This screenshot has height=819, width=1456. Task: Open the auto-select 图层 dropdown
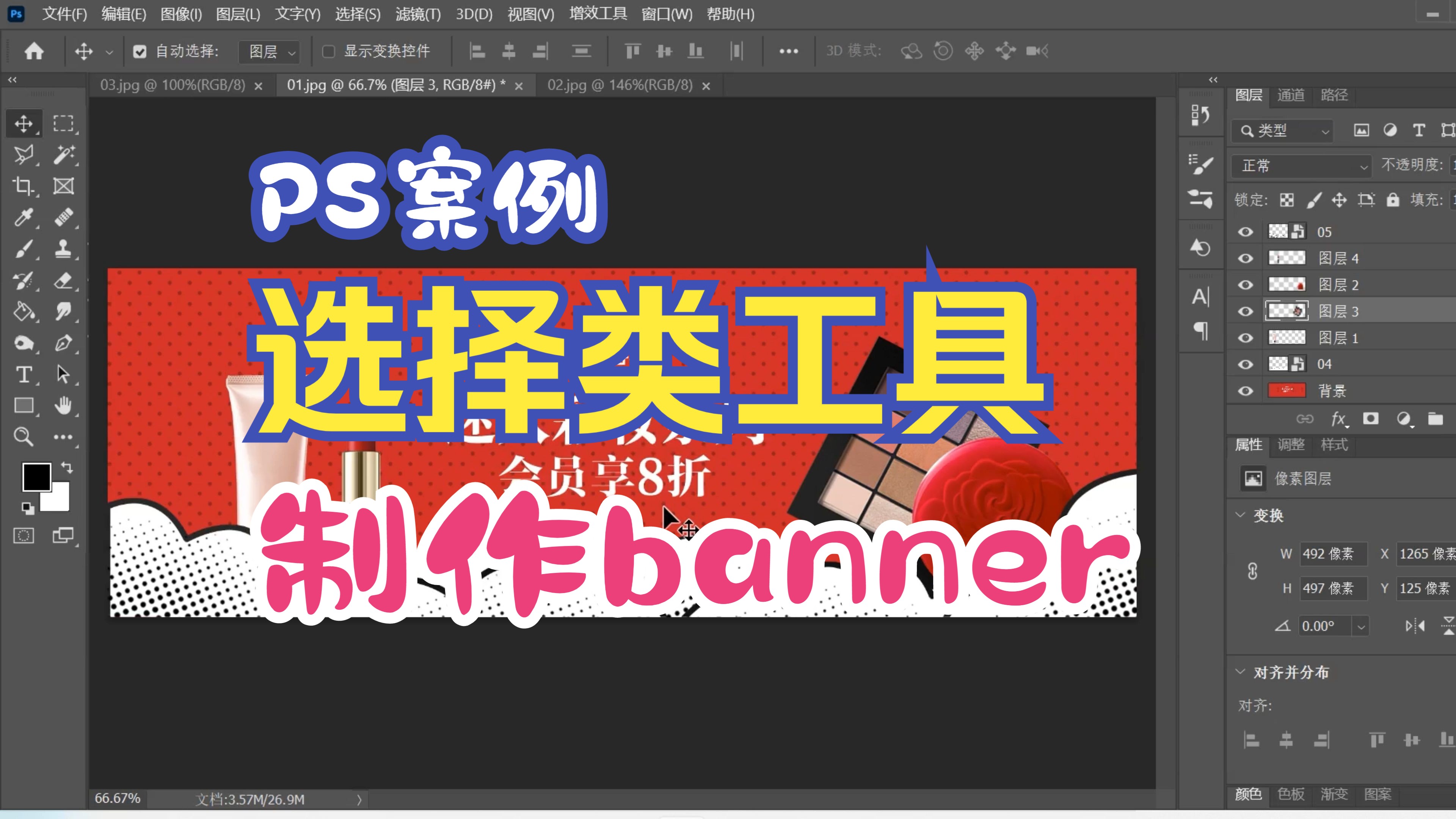269,52
